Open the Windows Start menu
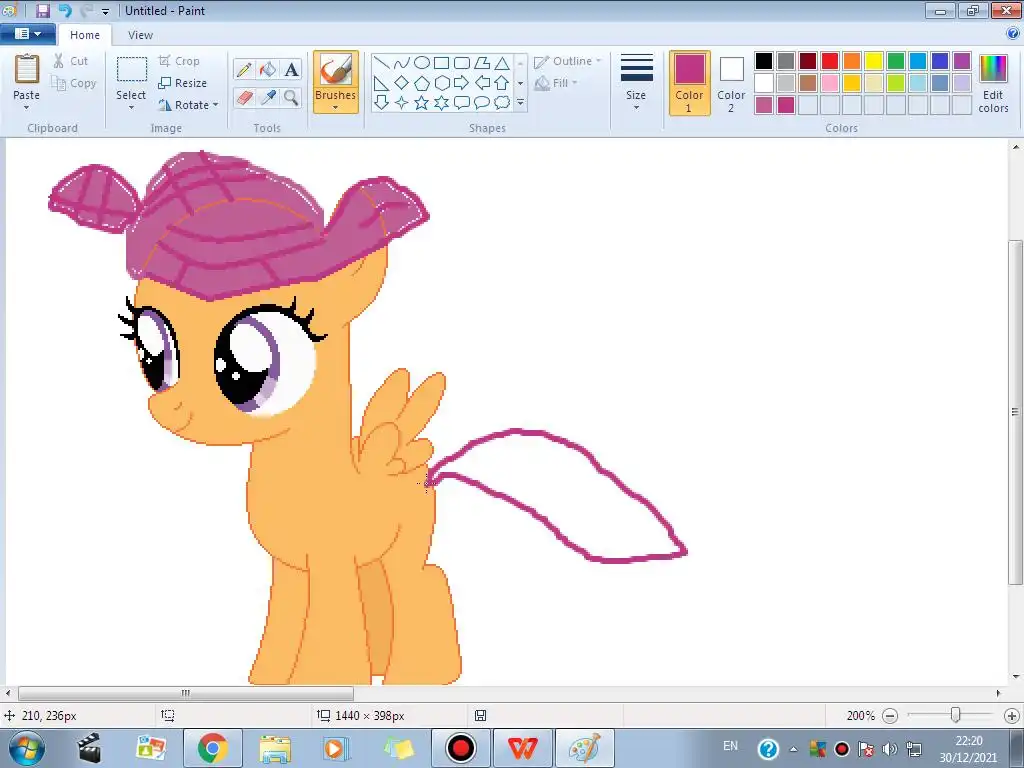The image size is (1024, 768). click(x=27, y=748)
